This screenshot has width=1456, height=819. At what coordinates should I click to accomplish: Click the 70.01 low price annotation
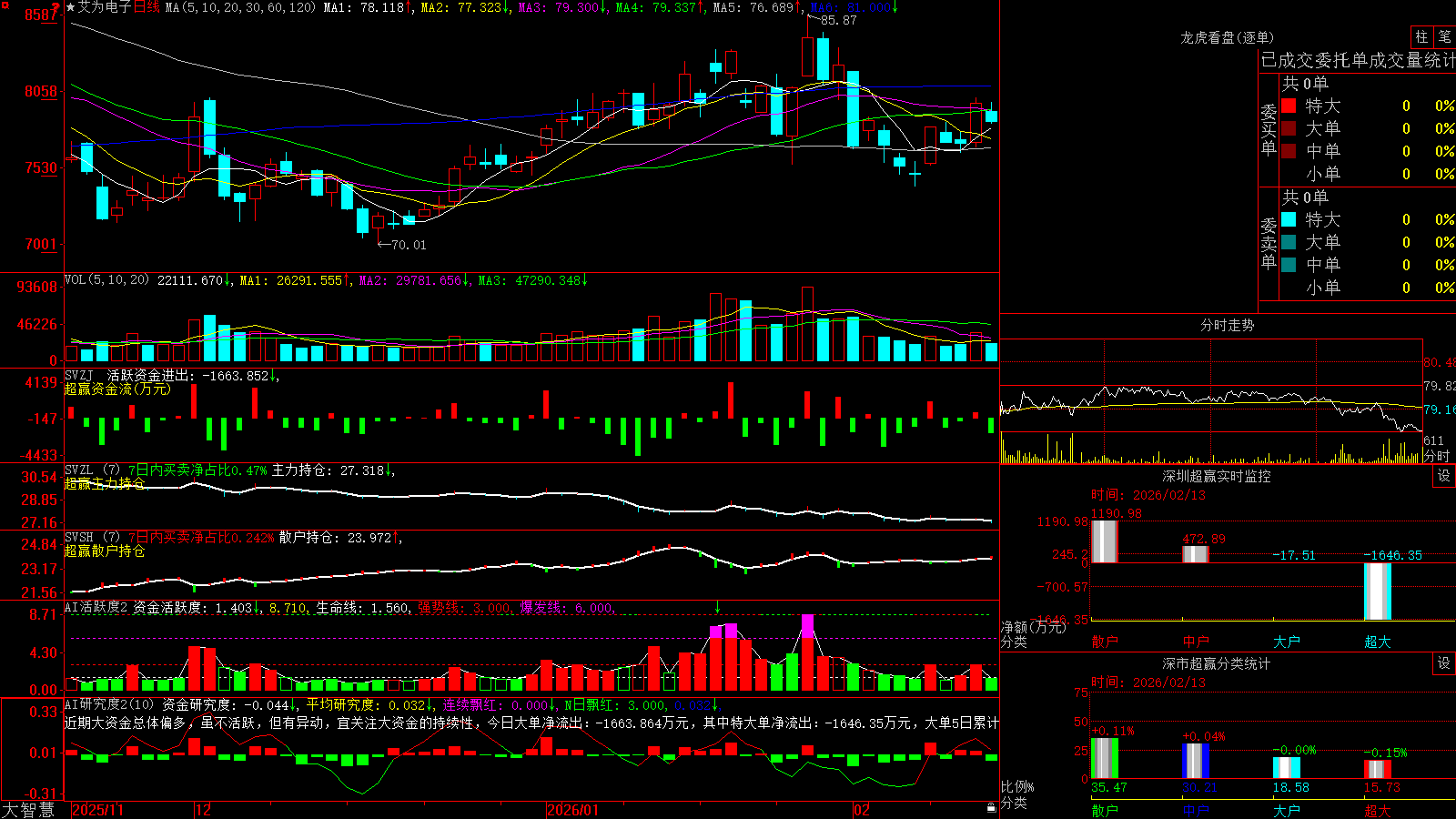(408, 245)
